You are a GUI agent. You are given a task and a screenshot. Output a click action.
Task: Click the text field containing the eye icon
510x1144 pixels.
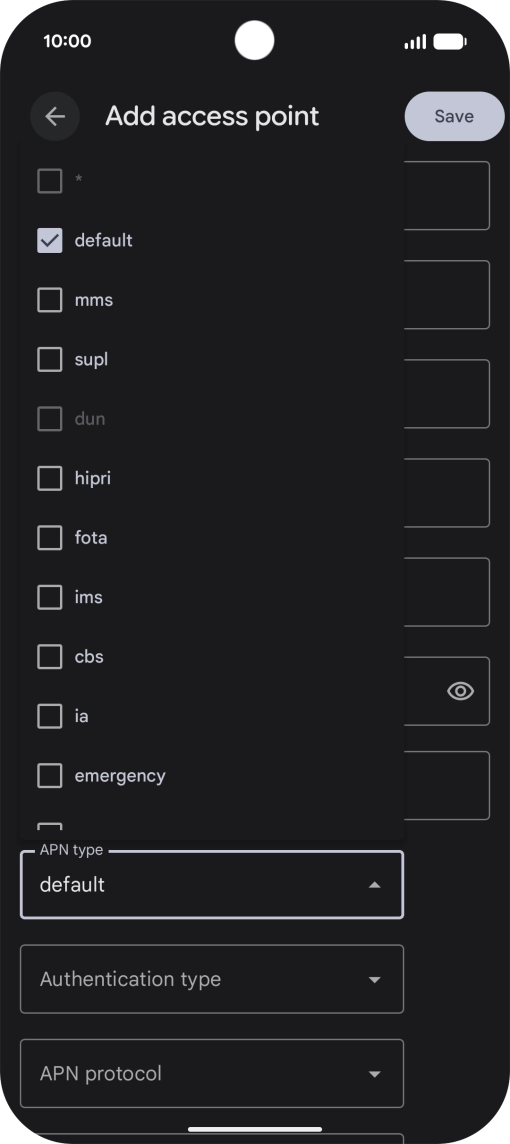click(447, 691)
